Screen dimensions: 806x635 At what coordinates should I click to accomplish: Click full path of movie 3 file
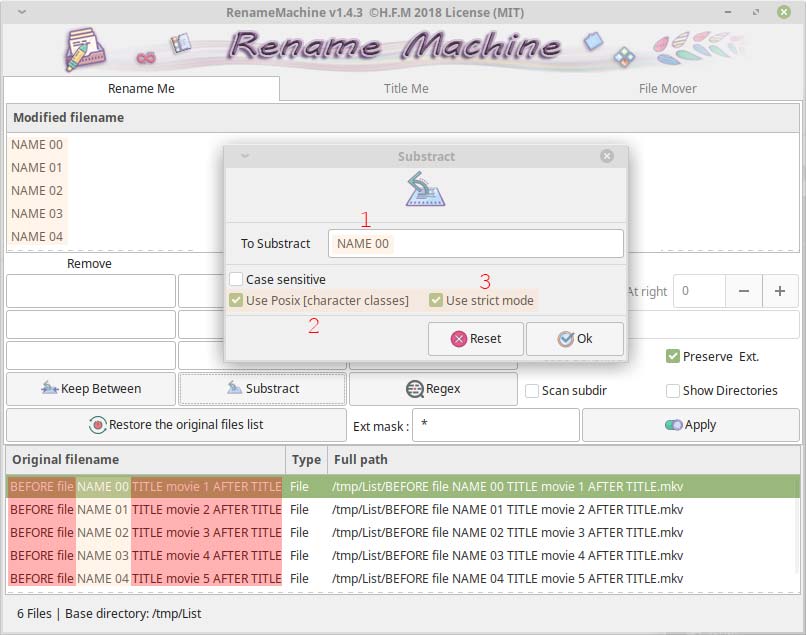(507, 533)
